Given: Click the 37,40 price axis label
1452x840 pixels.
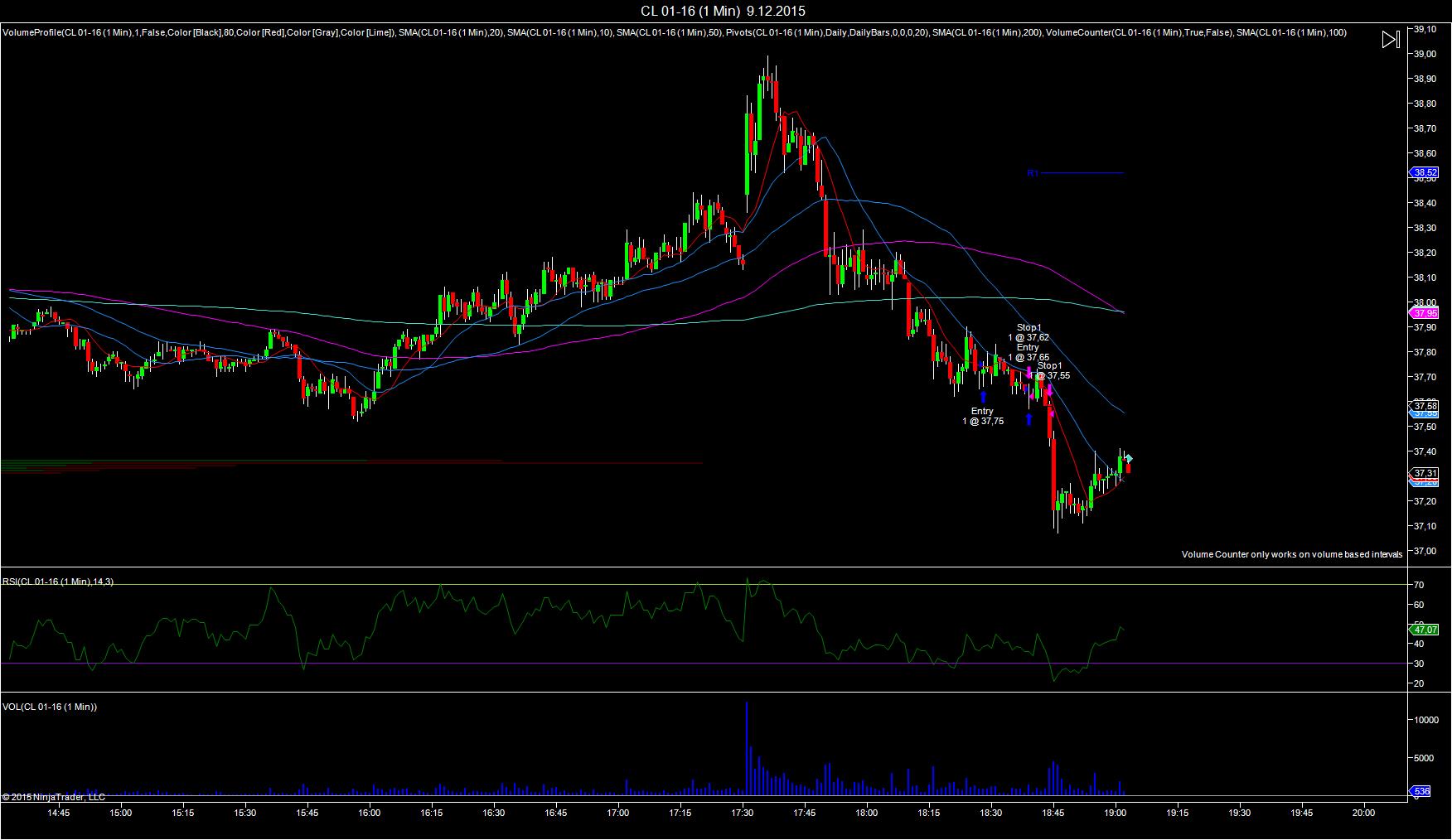Looking at the screenshot, I should coord(1425,451).
